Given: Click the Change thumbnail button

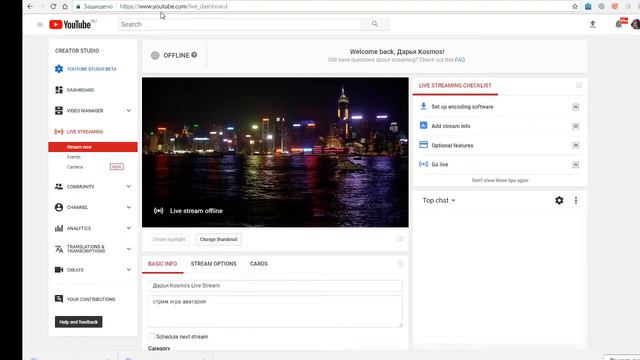Looking at the screenshot, I should [218, 240].
